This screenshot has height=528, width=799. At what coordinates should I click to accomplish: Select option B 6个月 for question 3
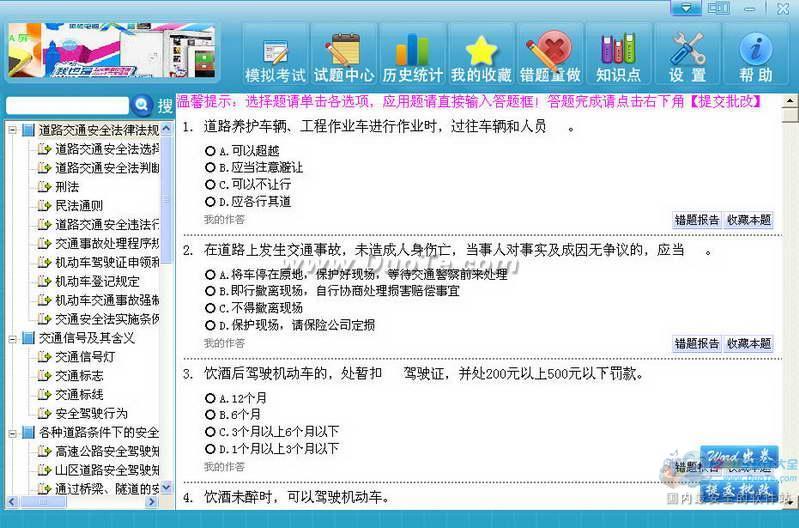pyautogui.click(x=210, y=414)
